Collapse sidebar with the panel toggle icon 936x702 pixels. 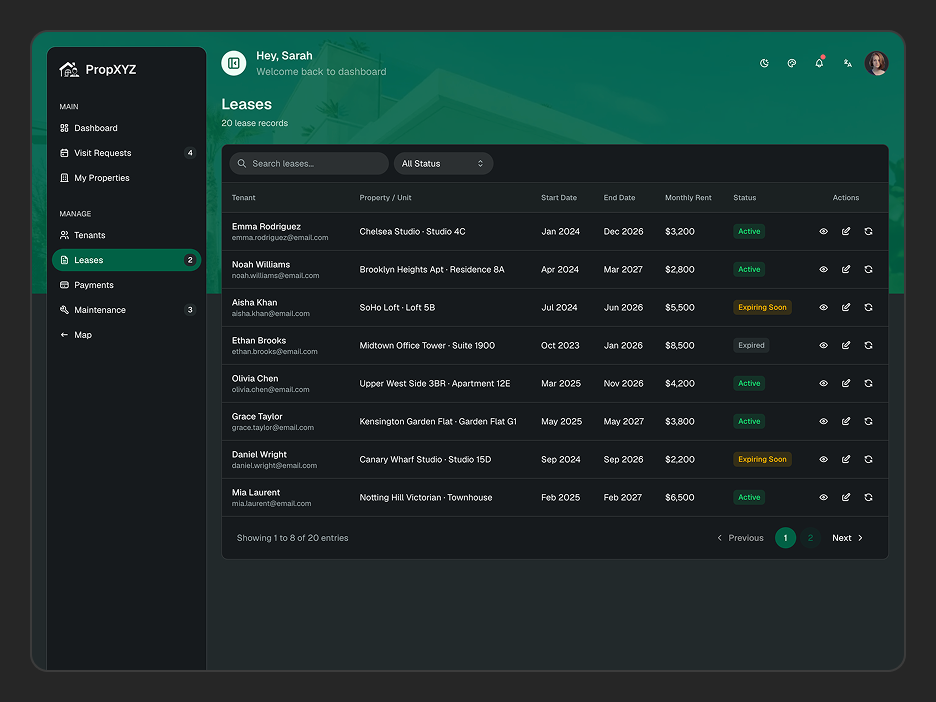pos(233,63)
